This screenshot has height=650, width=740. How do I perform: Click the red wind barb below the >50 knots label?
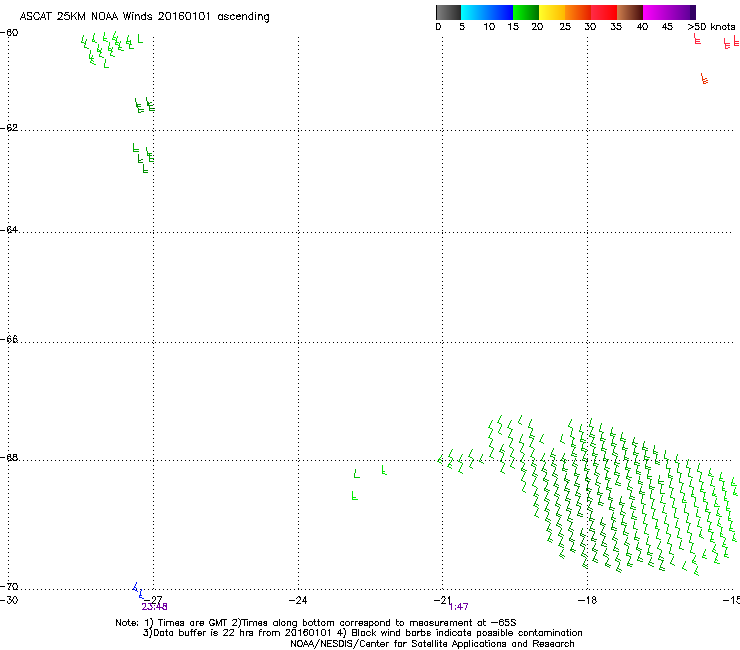(x=697, y=39)
